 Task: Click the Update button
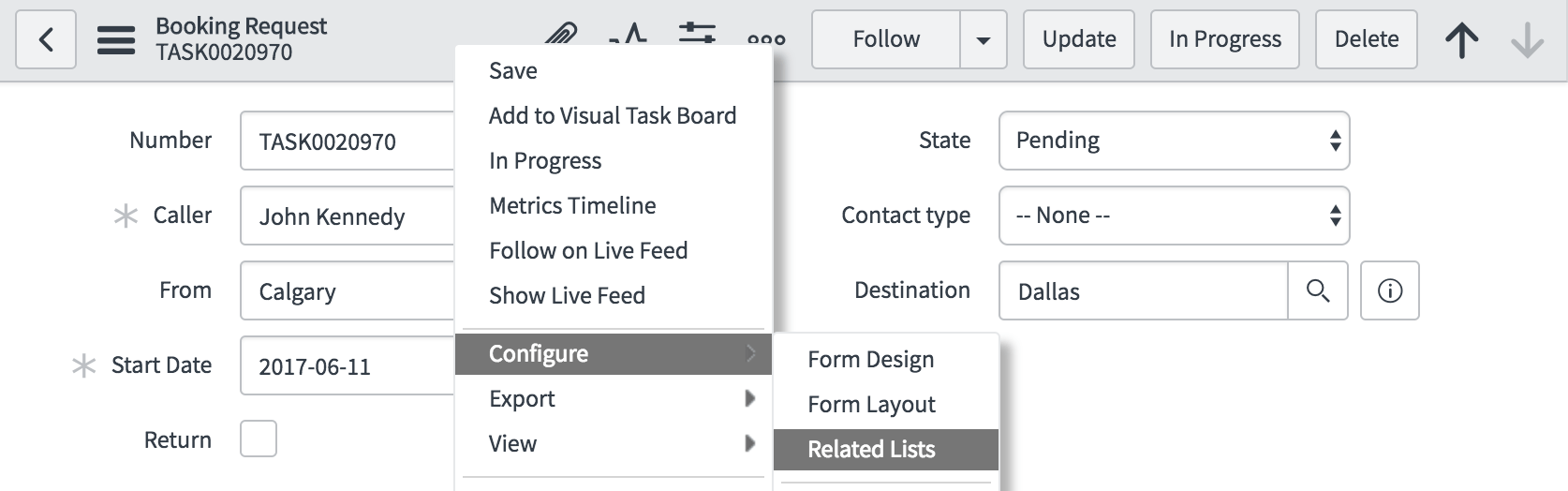[1079, 39]
